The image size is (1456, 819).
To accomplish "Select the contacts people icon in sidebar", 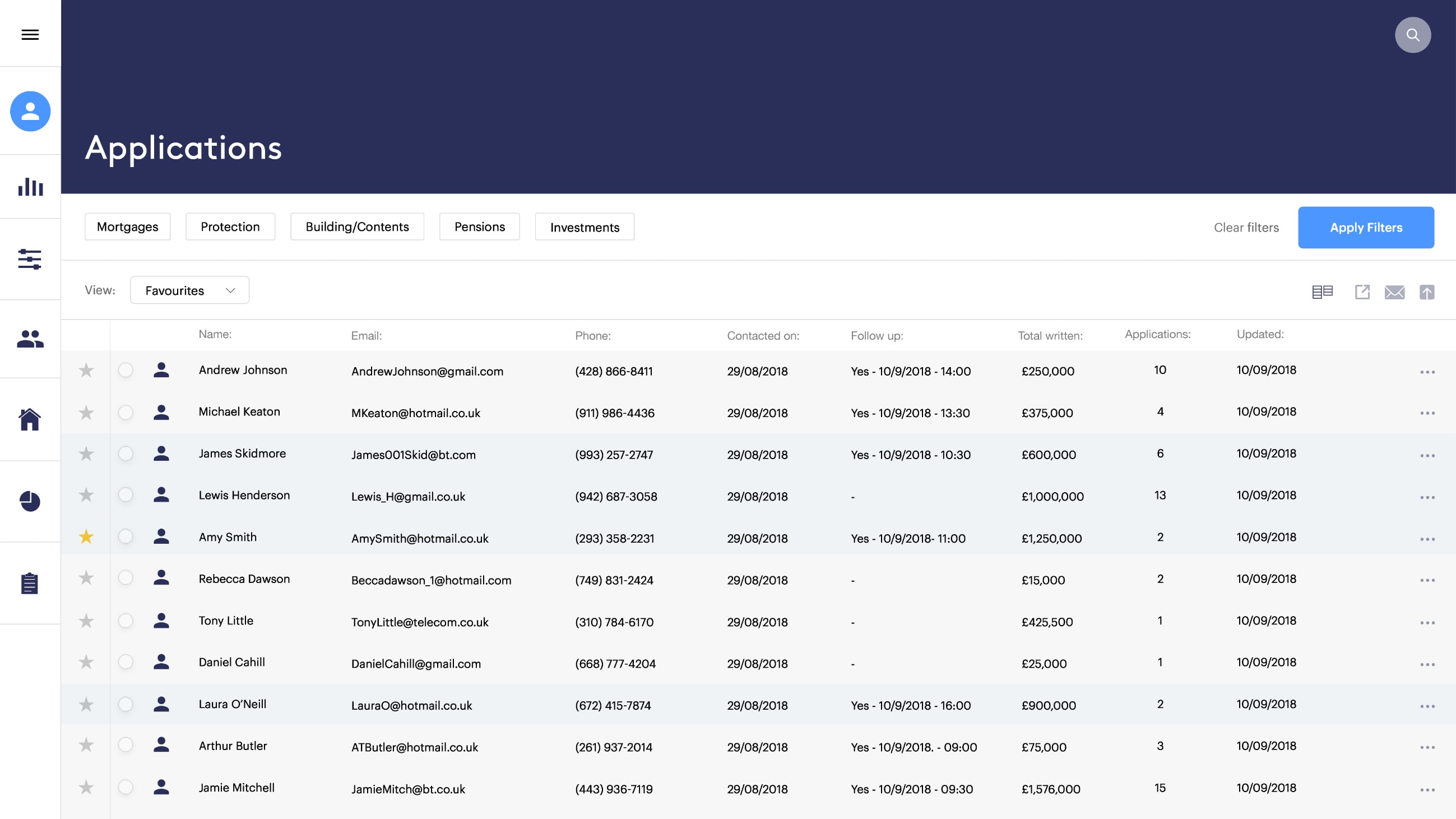I will click(30, 339).
